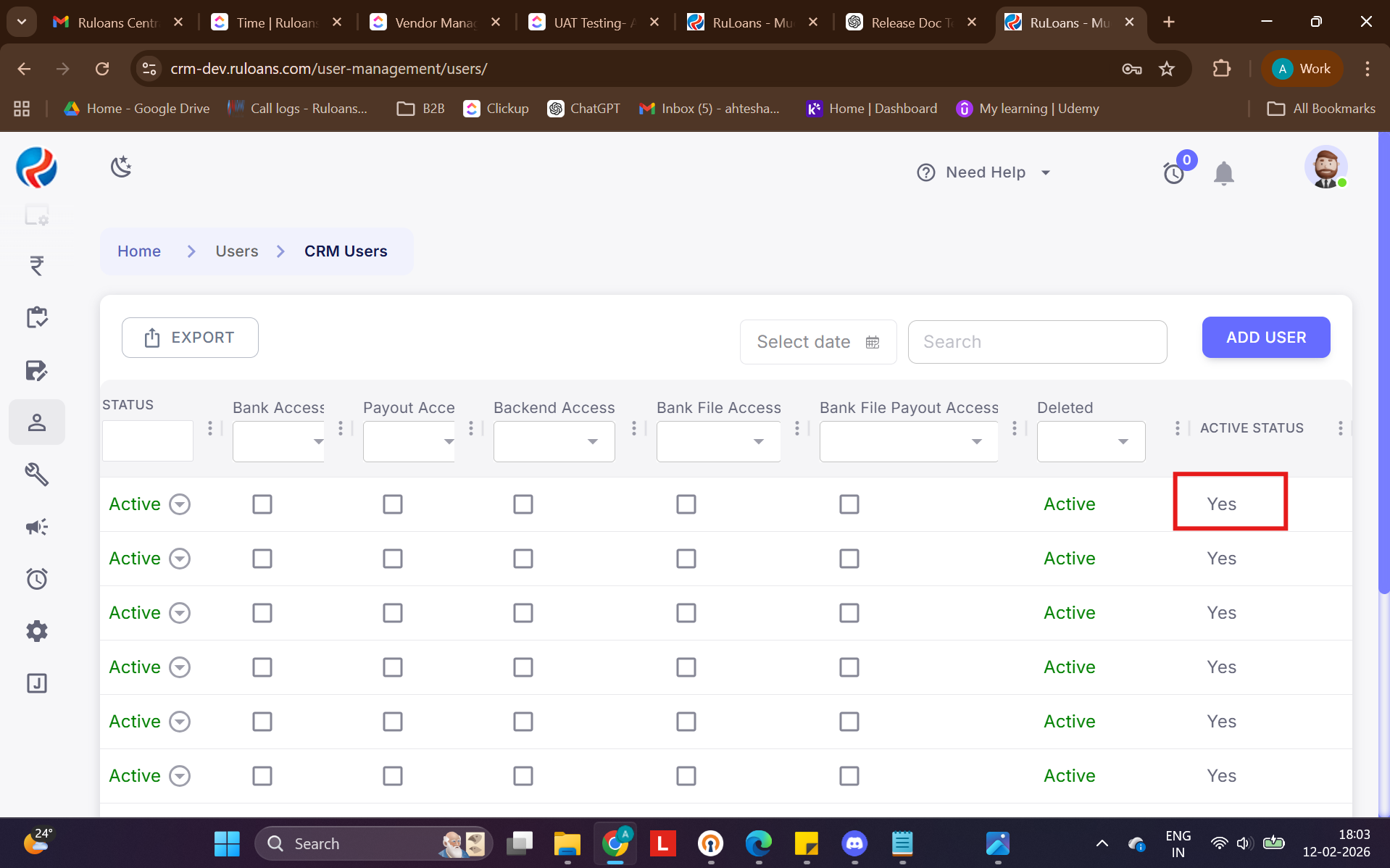Open the alarm clock sidebar icon
Screen dimensions: 1390x868
[37, 579]
